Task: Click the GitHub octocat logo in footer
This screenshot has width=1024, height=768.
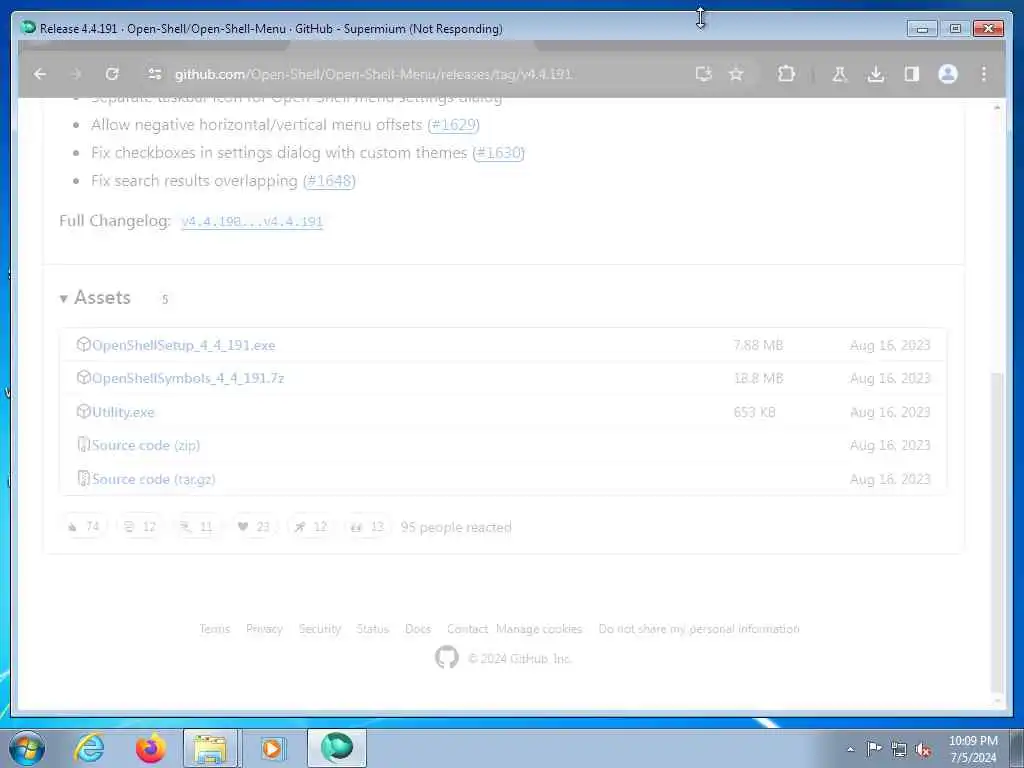Action: (447, 657)
